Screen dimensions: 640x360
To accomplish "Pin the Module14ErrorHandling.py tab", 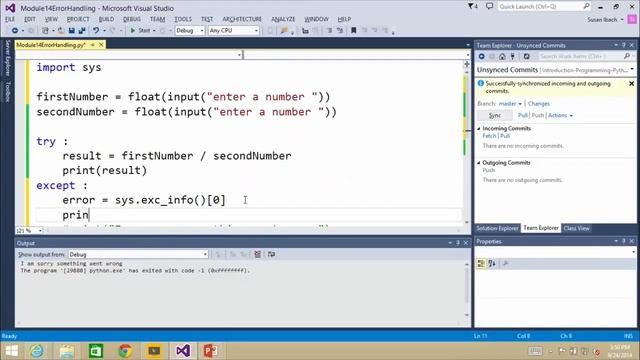I will (x=93, y=44).
